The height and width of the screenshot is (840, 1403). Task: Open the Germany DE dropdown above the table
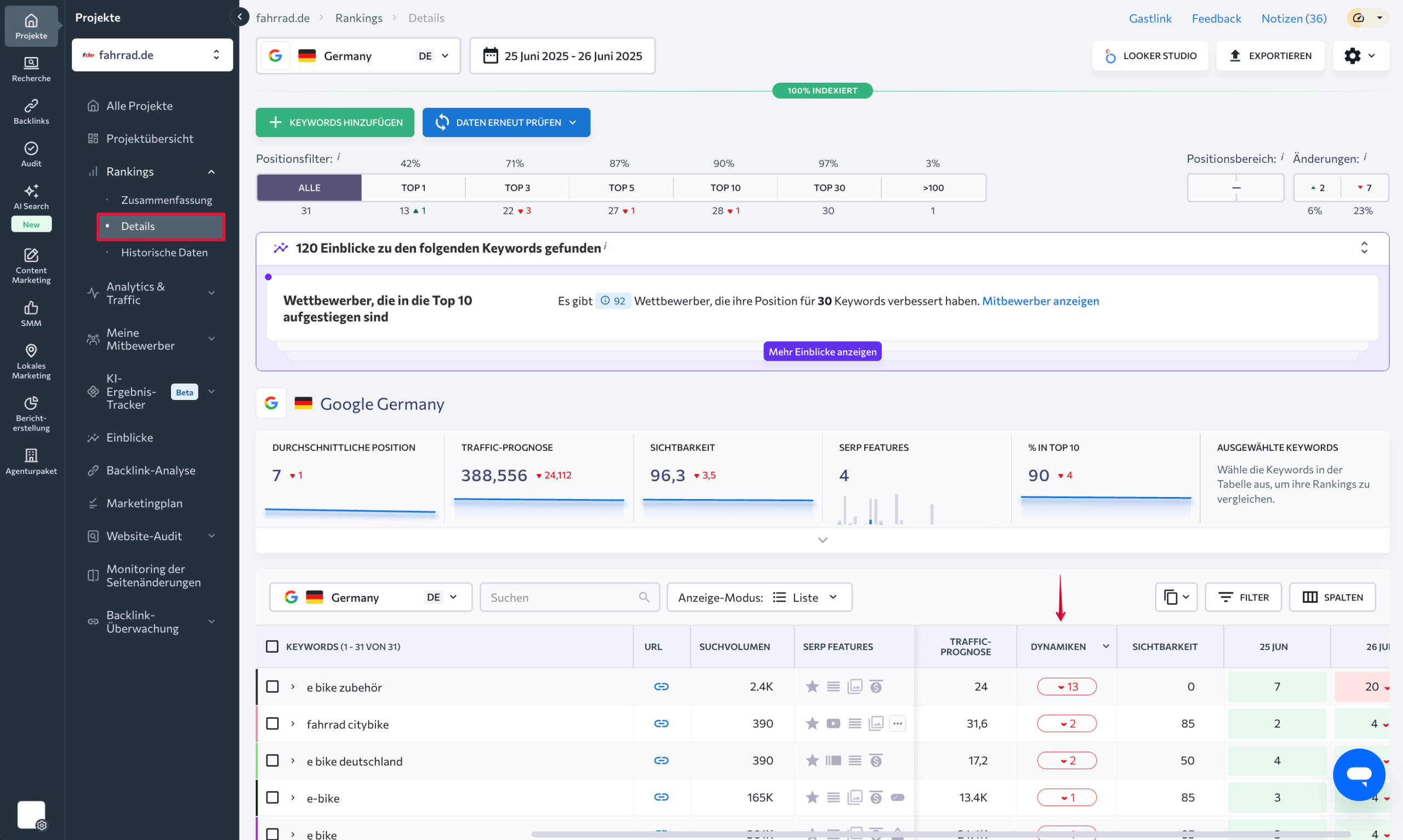(x=370, y=597)
